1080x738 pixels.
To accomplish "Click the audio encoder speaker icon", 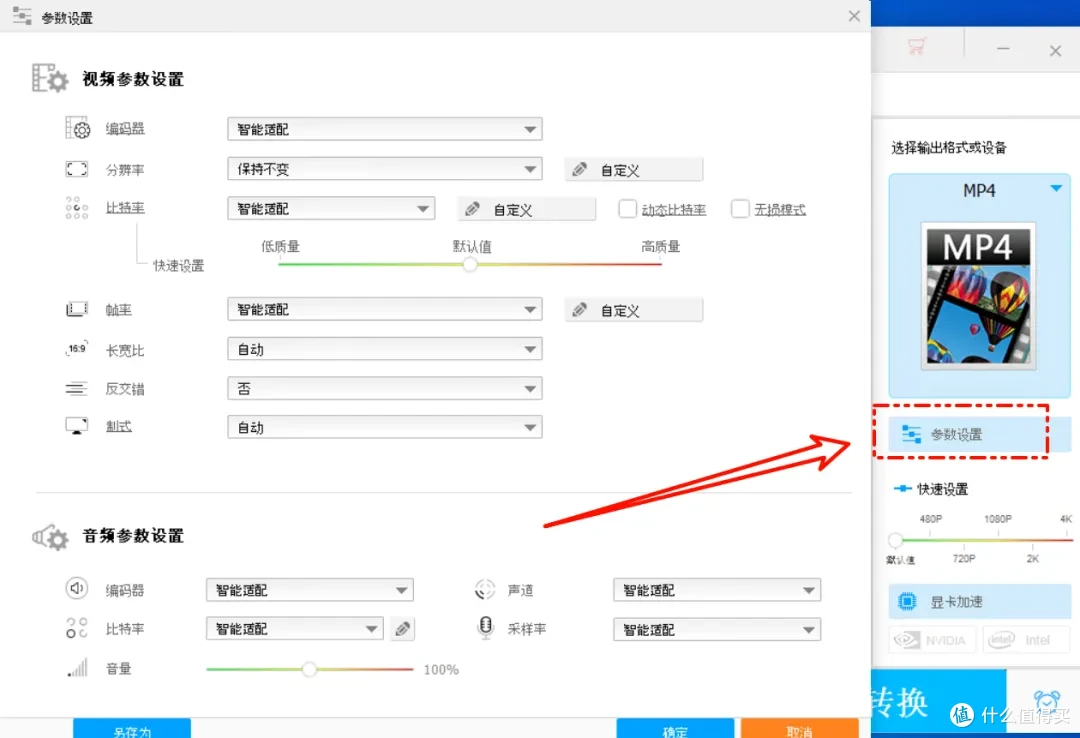I will click(x=76, y=588).
